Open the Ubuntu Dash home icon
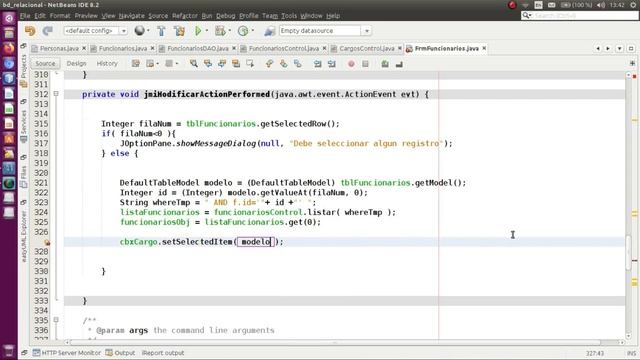Image resolution: width=640 pixels, height=360 pixels. pos(9,18)
